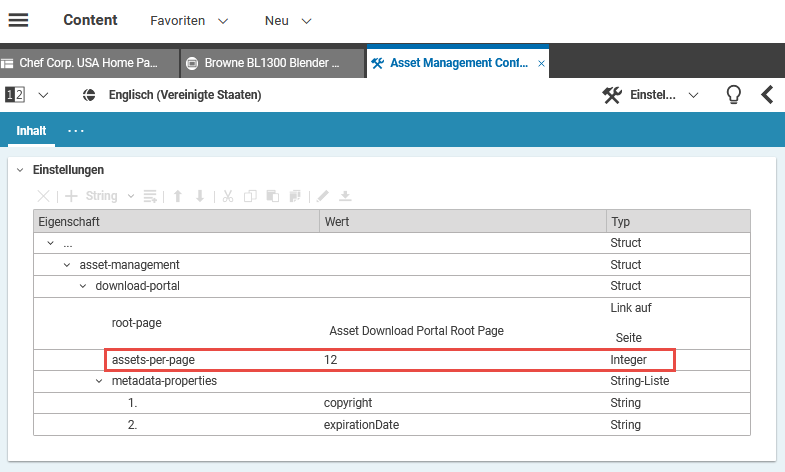Click the plus add property icon
785x472 pixels.
(x=71, y=196)
